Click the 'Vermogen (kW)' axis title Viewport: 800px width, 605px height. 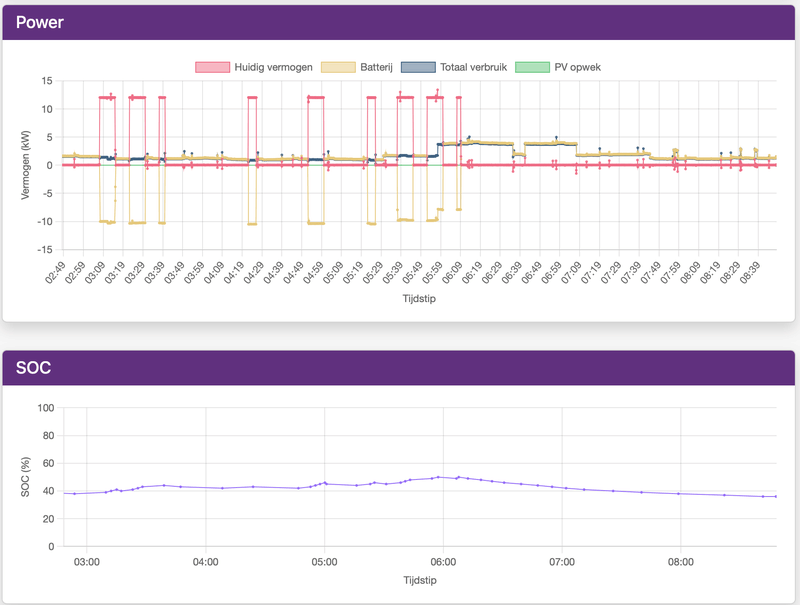coord(25,165)
